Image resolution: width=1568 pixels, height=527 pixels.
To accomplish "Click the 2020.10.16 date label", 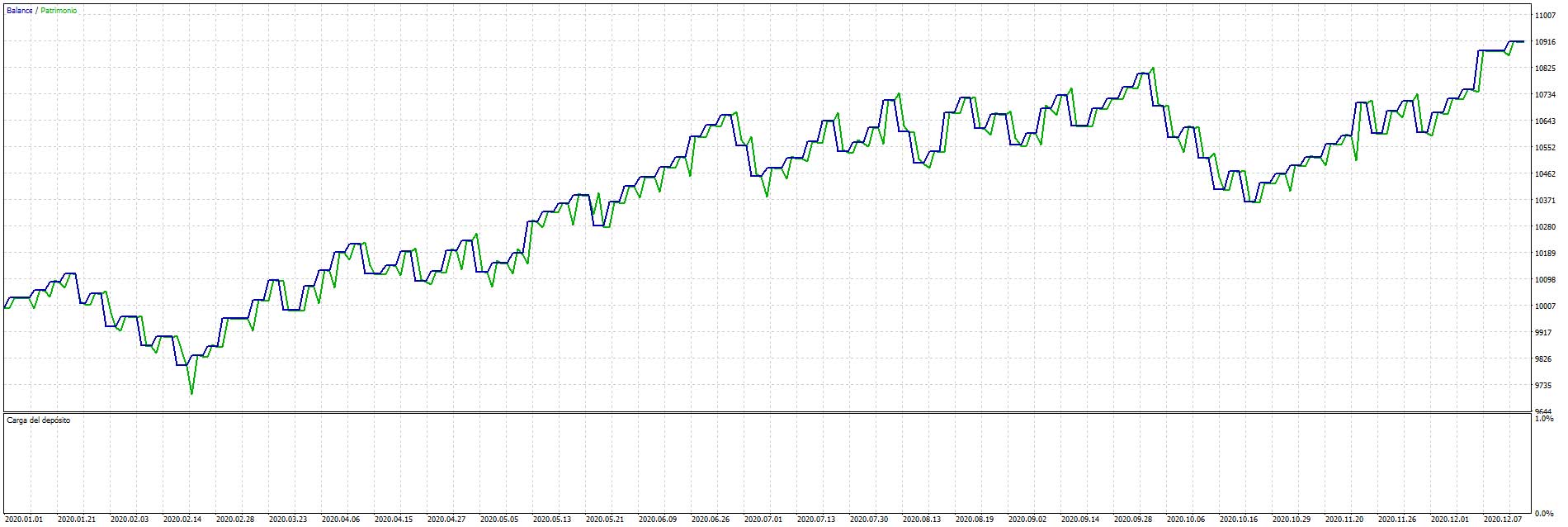I will [x=1239, y=520].
